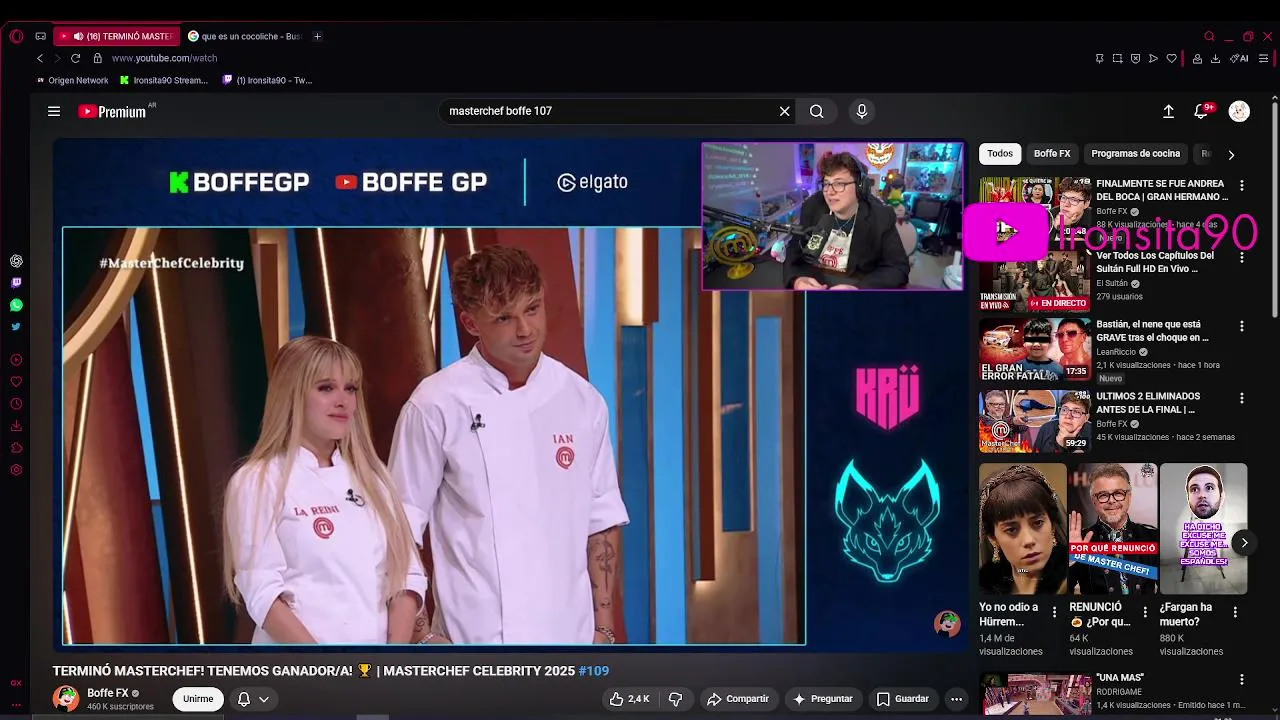Submit search with the magnifier button
The height and width of the screenshot is (720, 1280).
pos(817,111)
